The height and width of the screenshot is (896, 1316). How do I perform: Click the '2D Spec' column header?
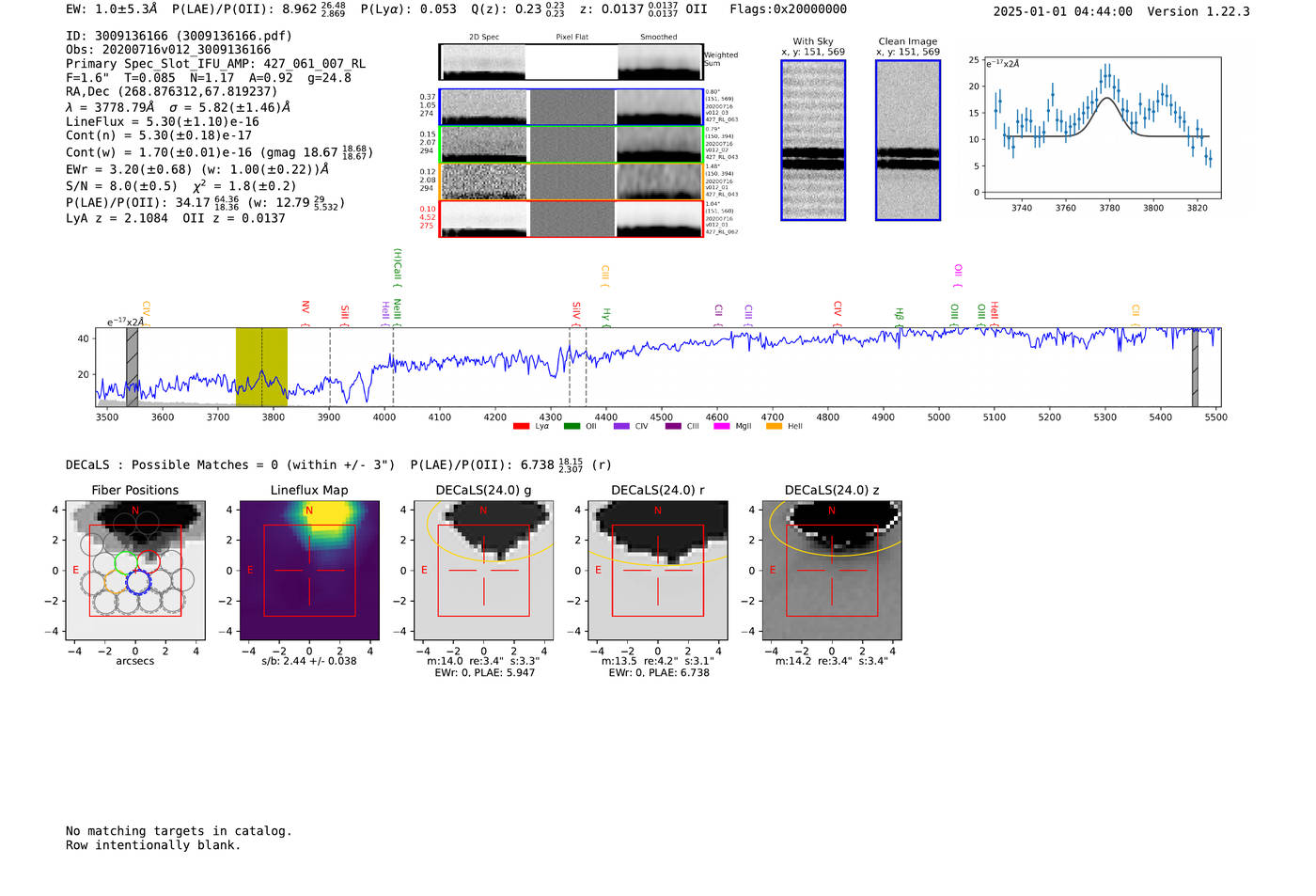click(x=484, y=38)
